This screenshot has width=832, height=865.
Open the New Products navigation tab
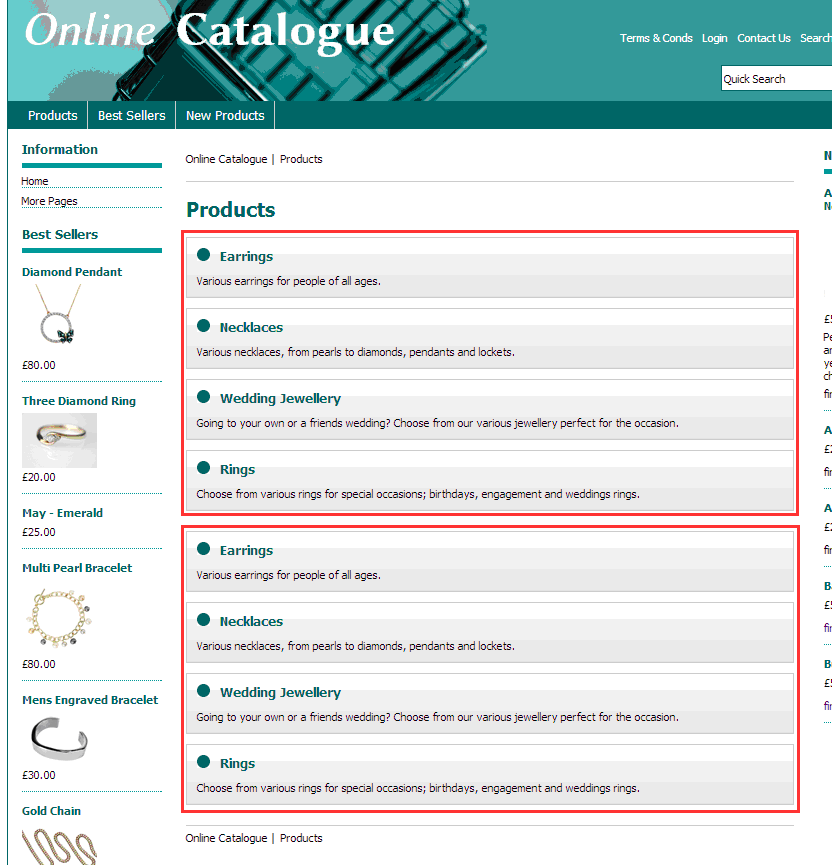225,116
